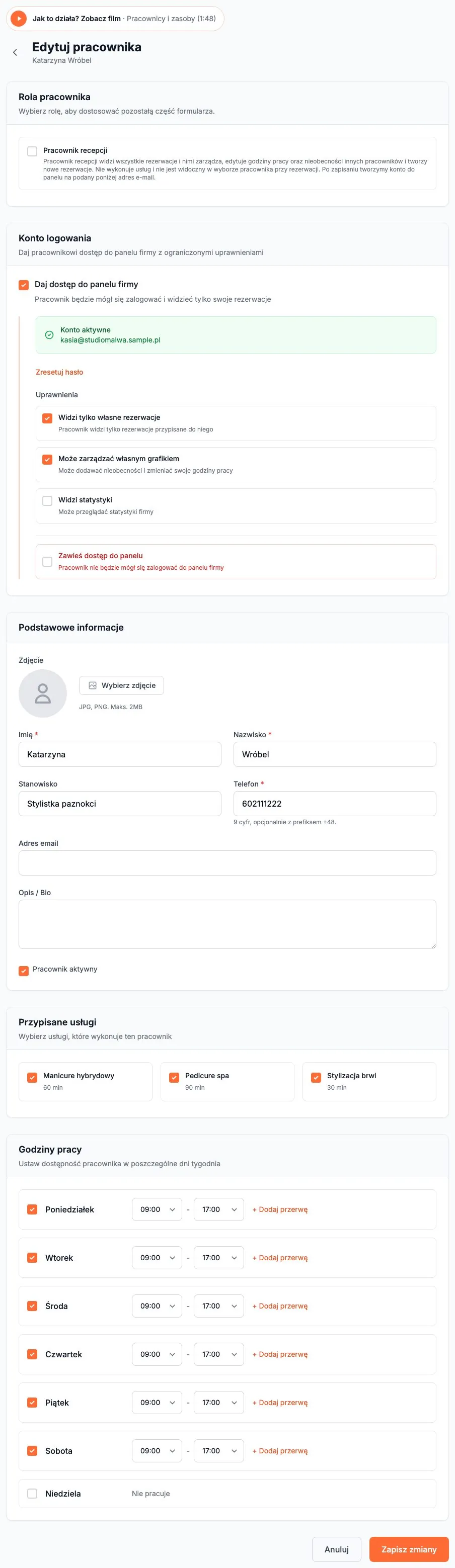Check 'Zawieś dostęp do panelu'
Screen dimensions: 455x1568
tap(47, 561)
